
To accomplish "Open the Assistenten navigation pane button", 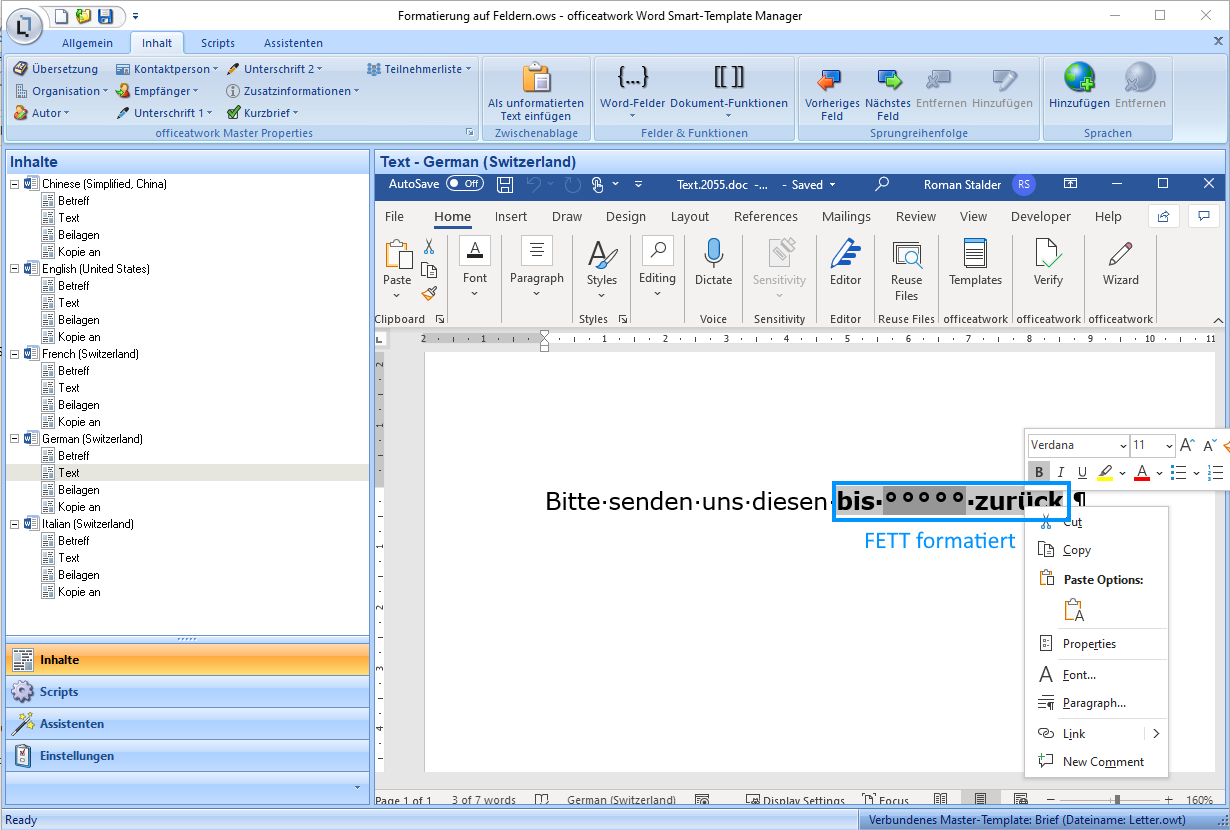I will tap(188, 724).
